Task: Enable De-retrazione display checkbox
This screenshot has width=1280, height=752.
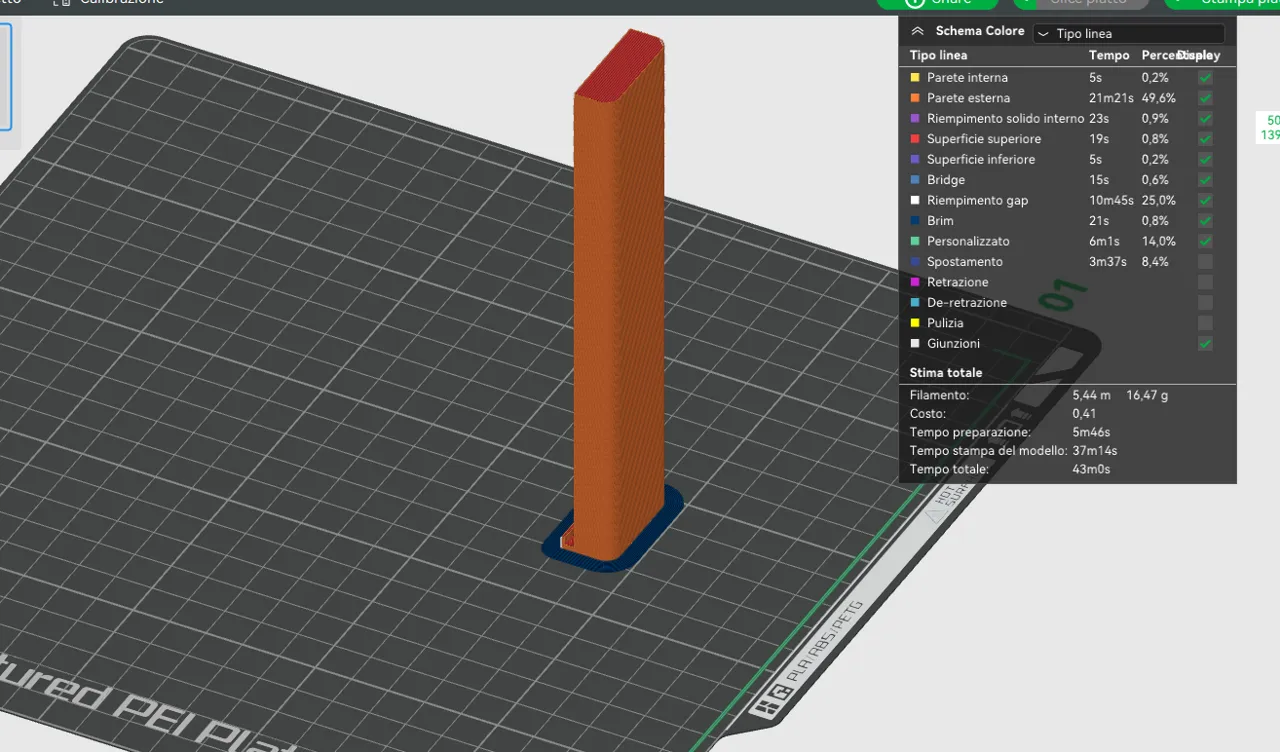Action: tap(1205, 303)
